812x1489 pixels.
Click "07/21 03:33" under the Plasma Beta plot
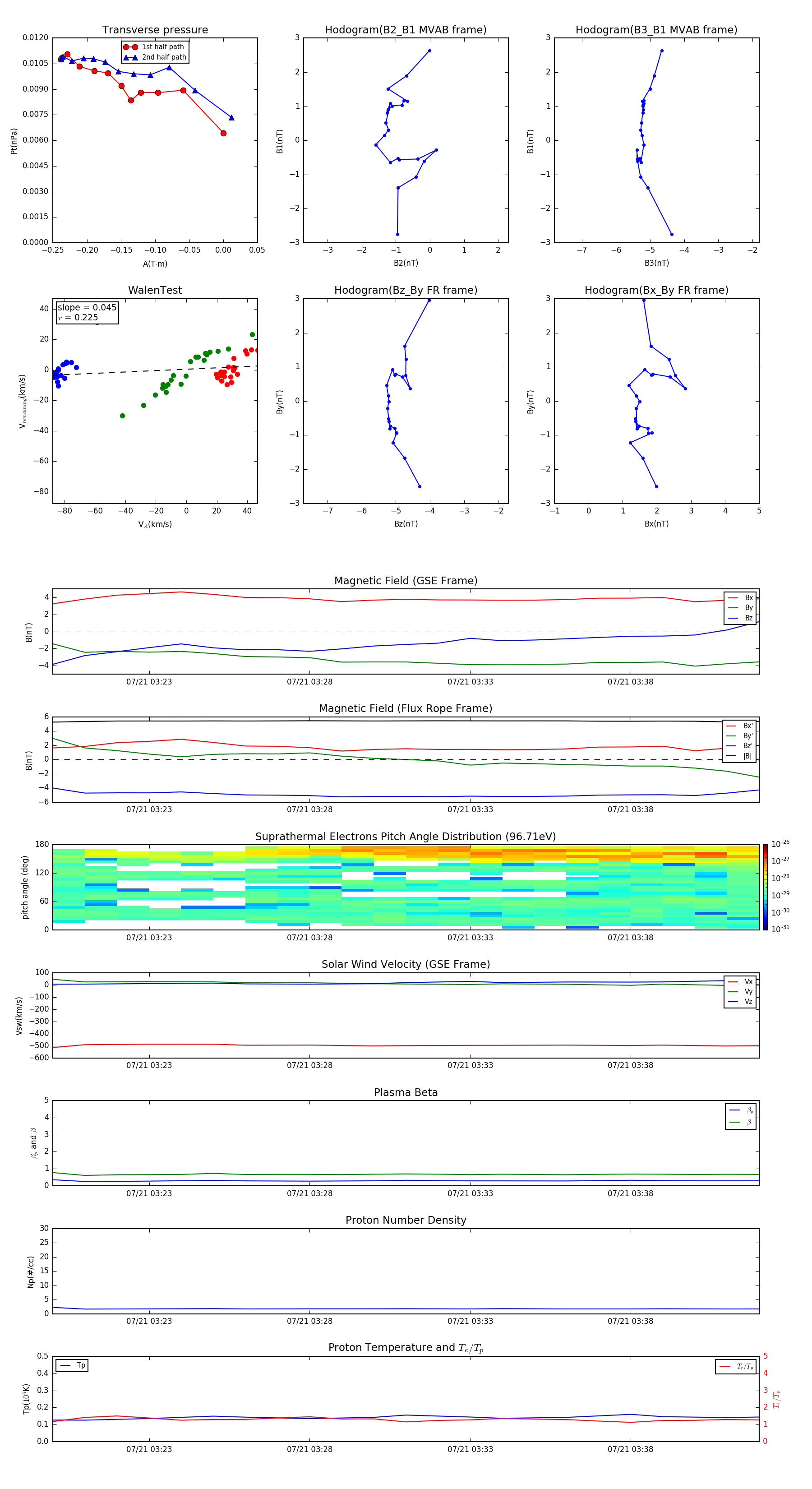pyautogui.click(x=471, y=1193)
